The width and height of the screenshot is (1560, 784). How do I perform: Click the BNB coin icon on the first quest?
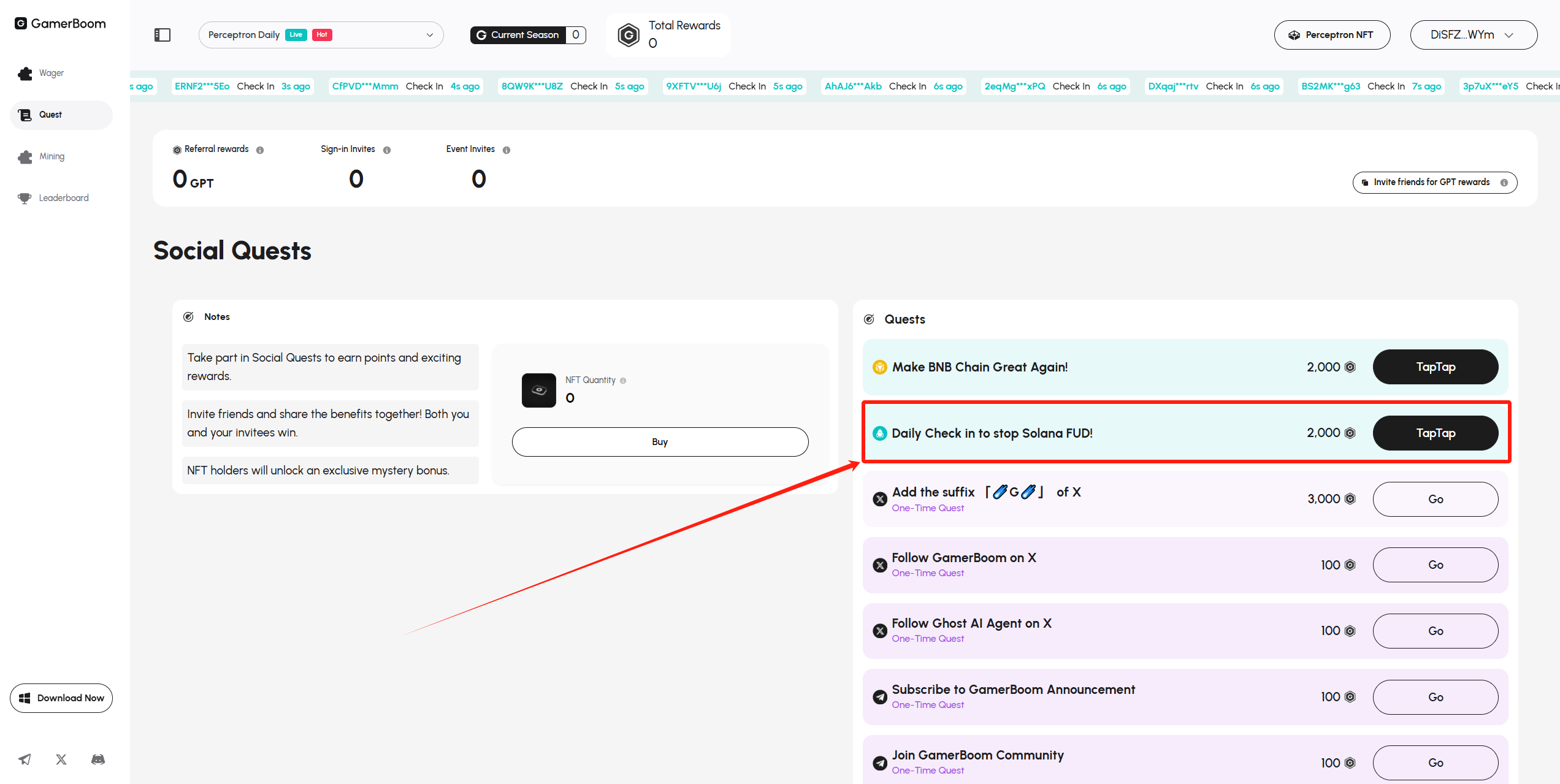tap(880, 367)
